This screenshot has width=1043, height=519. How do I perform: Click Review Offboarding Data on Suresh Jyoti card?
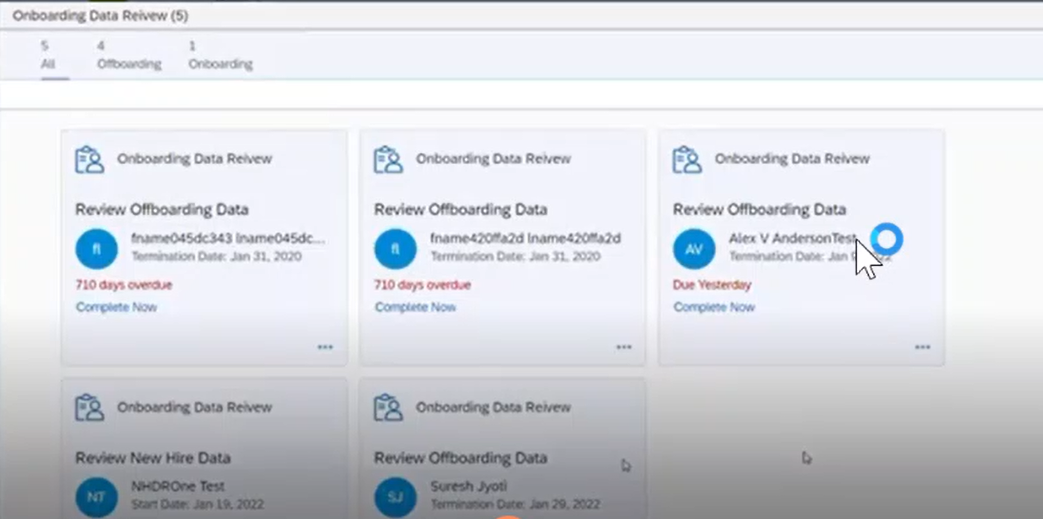pyautogui.click(x=460, y=458)
